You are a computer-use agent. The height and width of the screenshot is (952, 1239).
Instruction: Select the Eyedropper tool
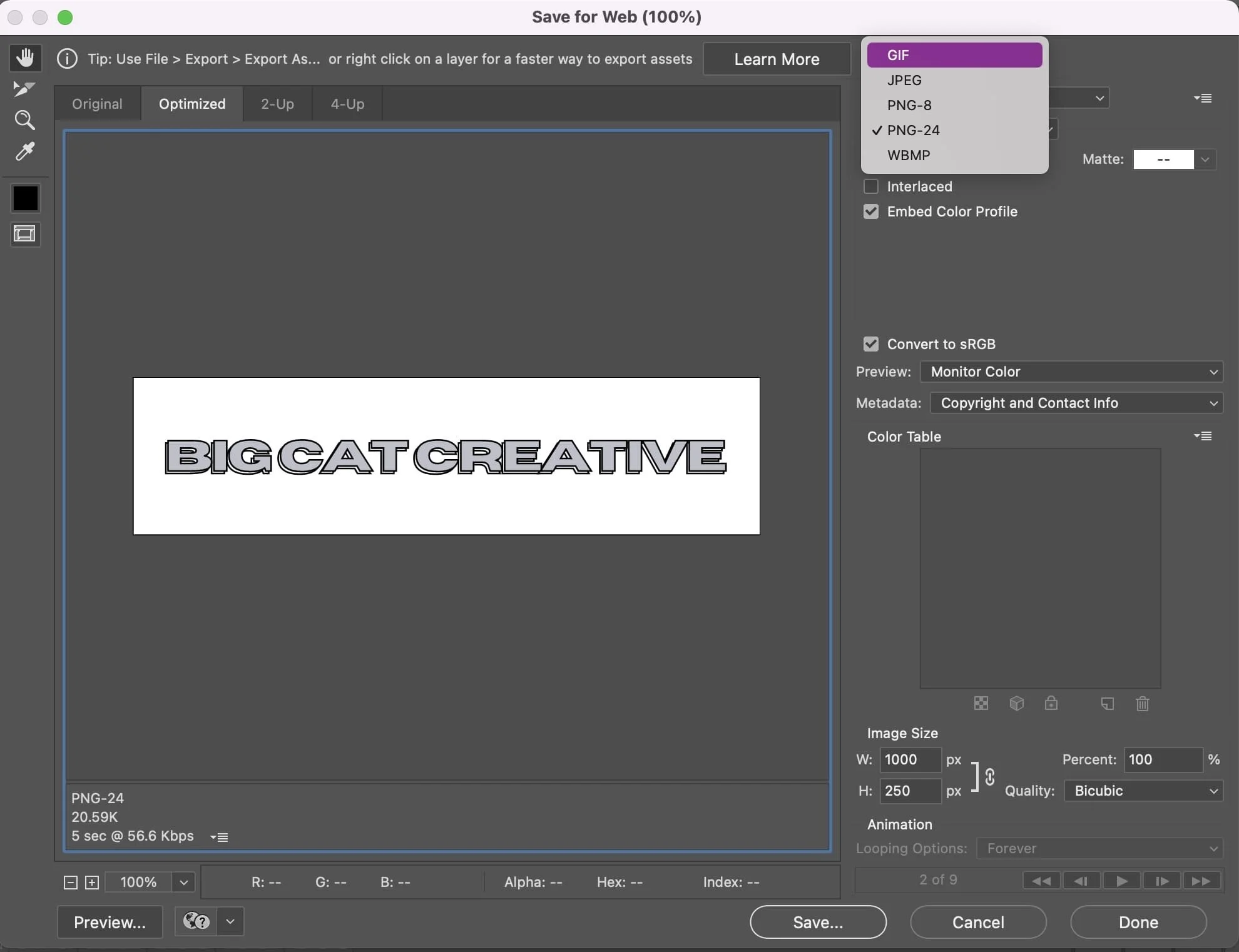coord(24,151)
